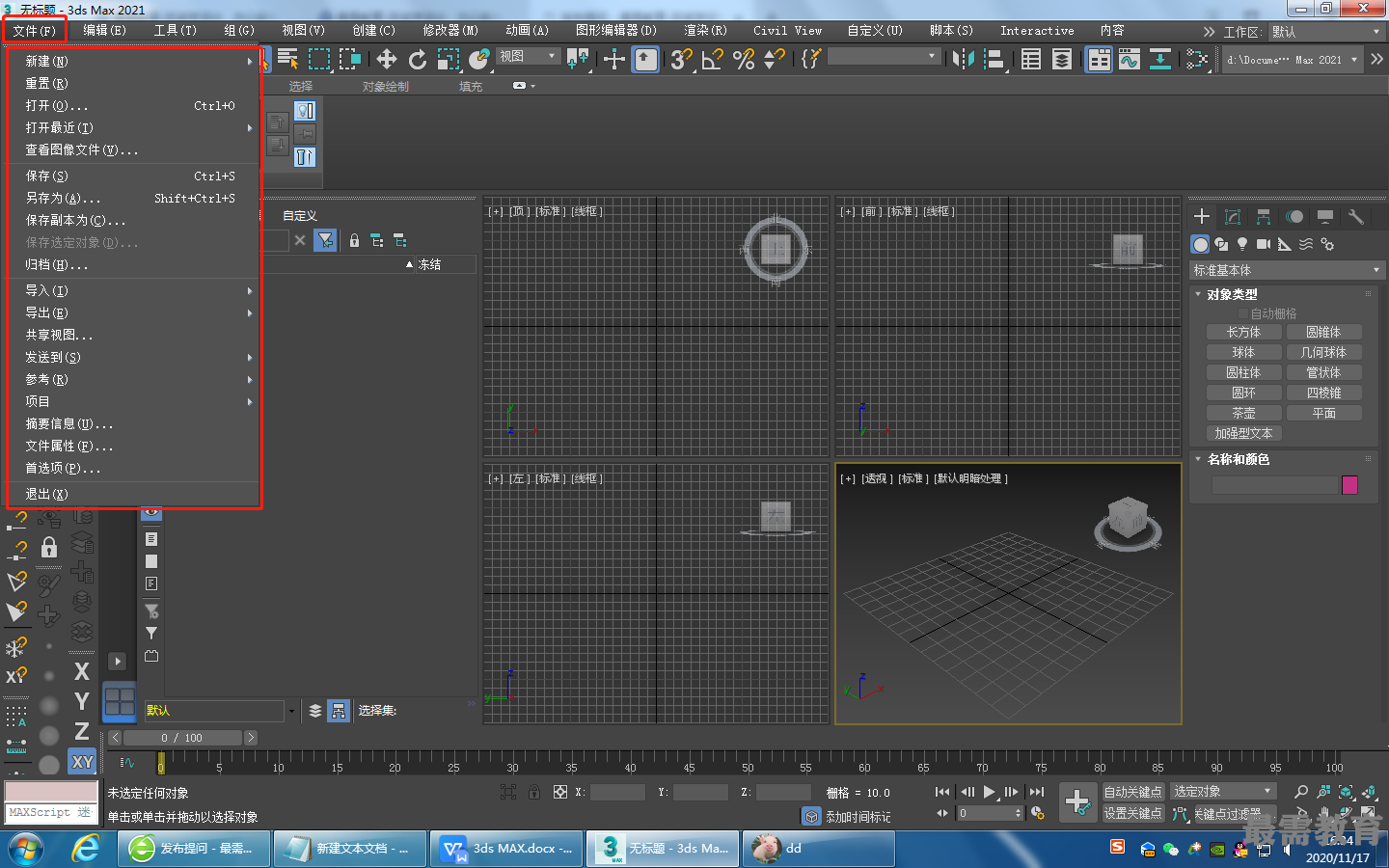Constrain to X axis button
This screenshot has width=1389, height=868.
point(82,671)
